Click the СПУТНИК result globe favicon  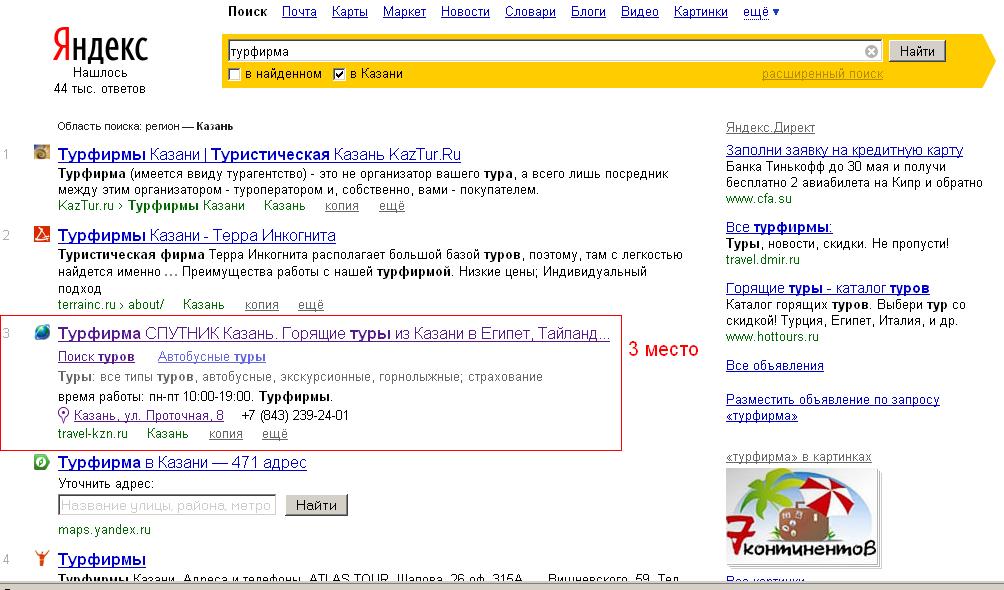[42, 332]
